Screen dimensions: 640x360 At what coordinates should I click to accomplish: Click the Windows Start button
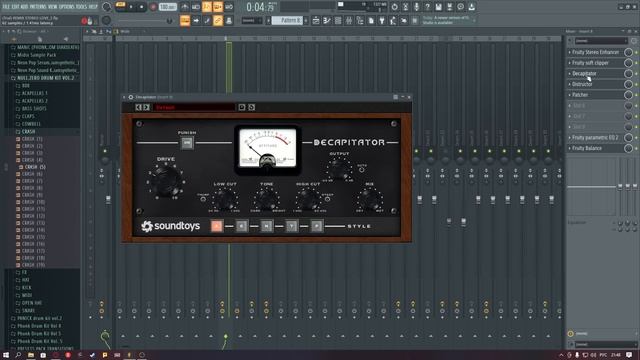click(x=6, y=355)
